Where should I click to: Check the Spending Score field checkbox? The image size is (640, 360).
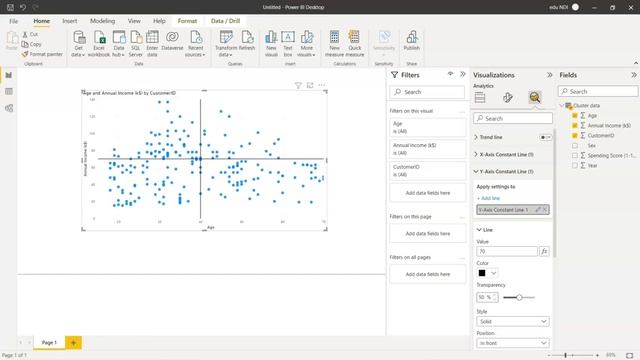point(575,156)
